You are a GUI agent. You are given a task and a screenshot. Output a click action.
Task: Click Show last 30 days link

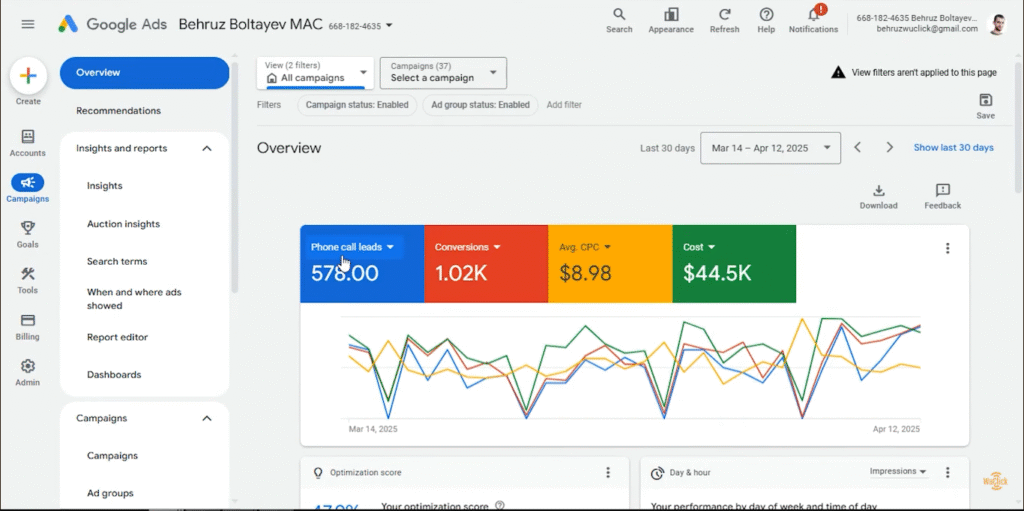click(953, 148)
